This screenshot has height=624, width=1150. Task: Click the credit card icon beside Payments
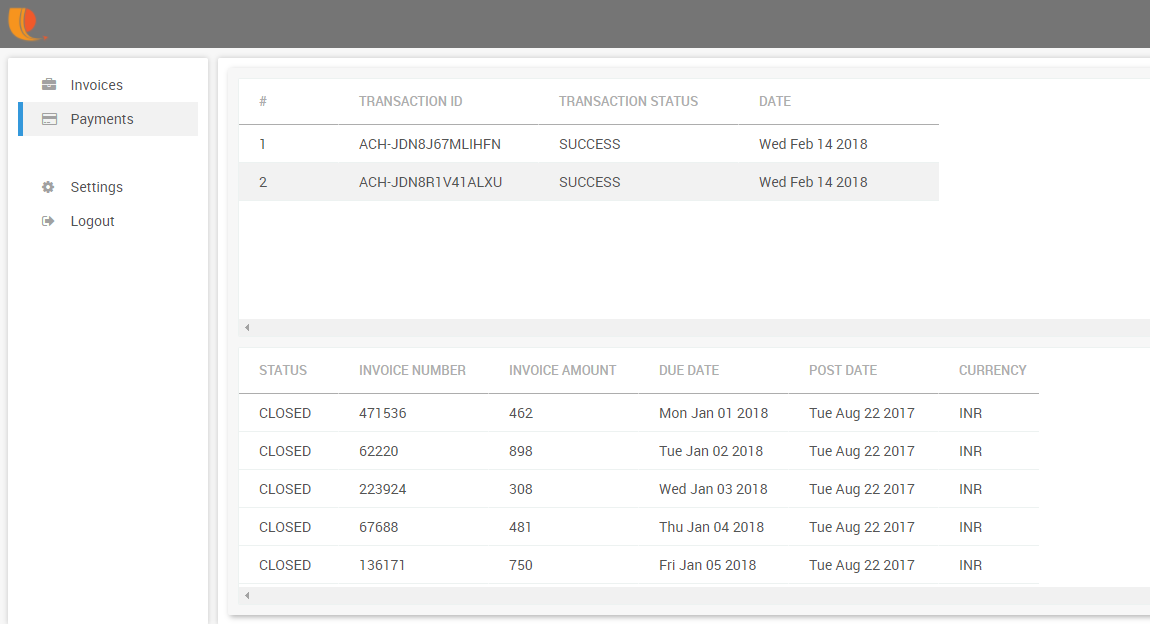coord(49,119)
